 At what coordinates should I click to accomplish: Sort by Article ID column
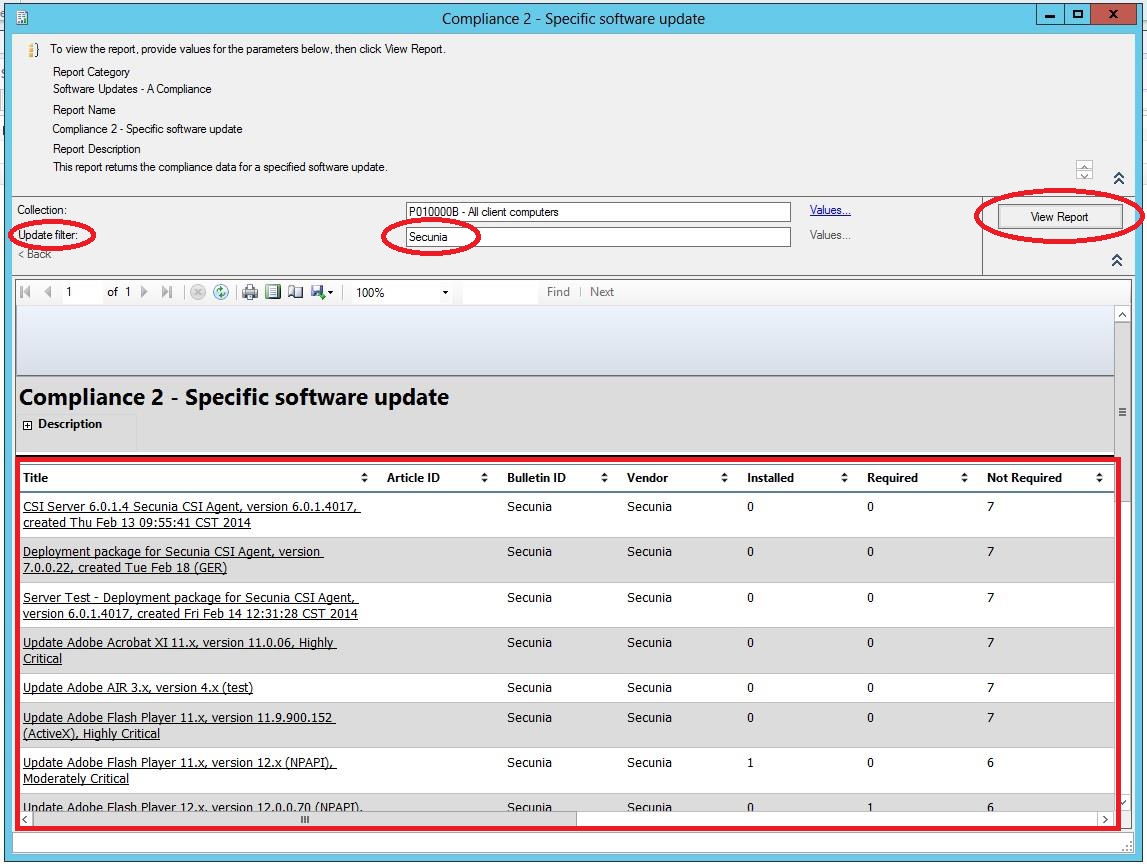pyautogui.click(x=484, y=478)
